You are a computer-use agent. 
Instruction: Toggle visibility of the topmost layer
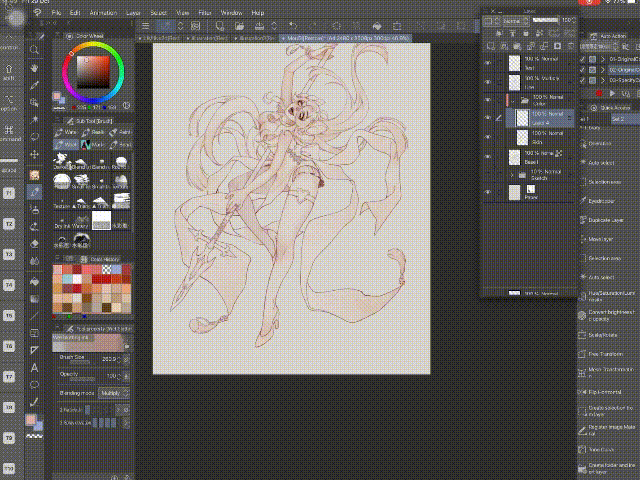click(x=488, y=62)
